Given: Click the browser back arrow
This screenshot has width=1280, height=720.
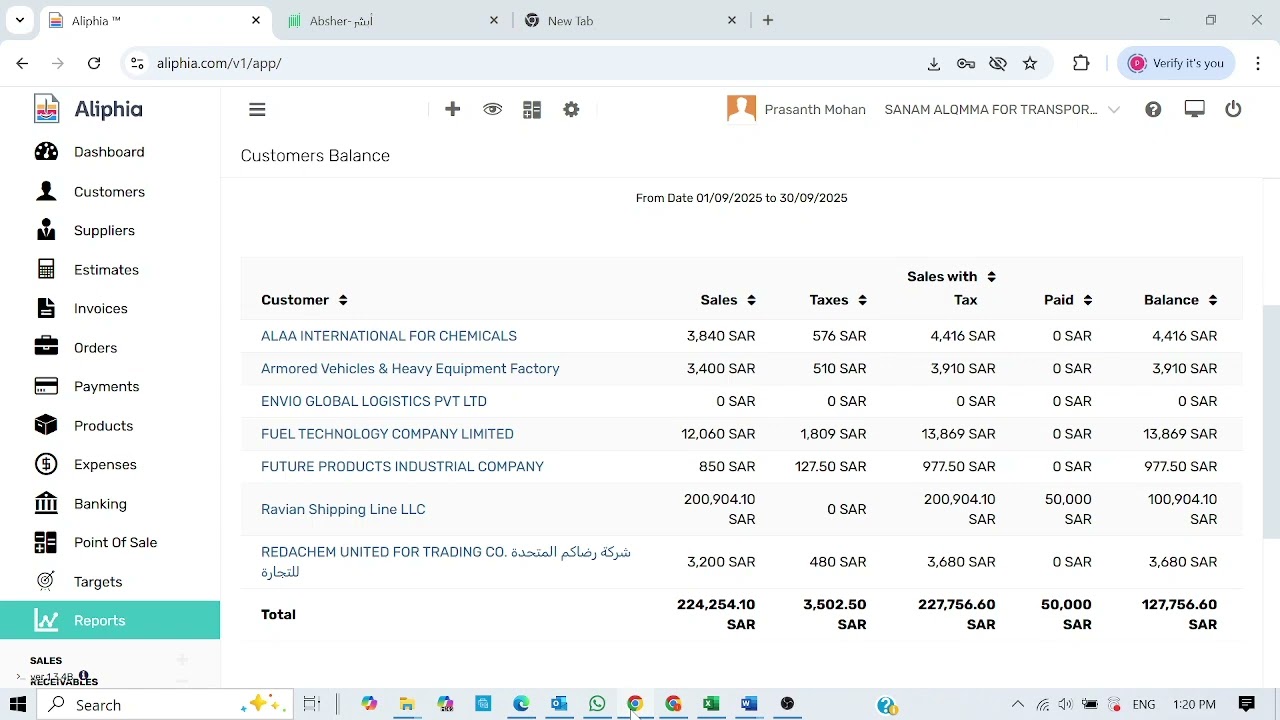Looking at the screenshot, I should (x=22, y=63).
